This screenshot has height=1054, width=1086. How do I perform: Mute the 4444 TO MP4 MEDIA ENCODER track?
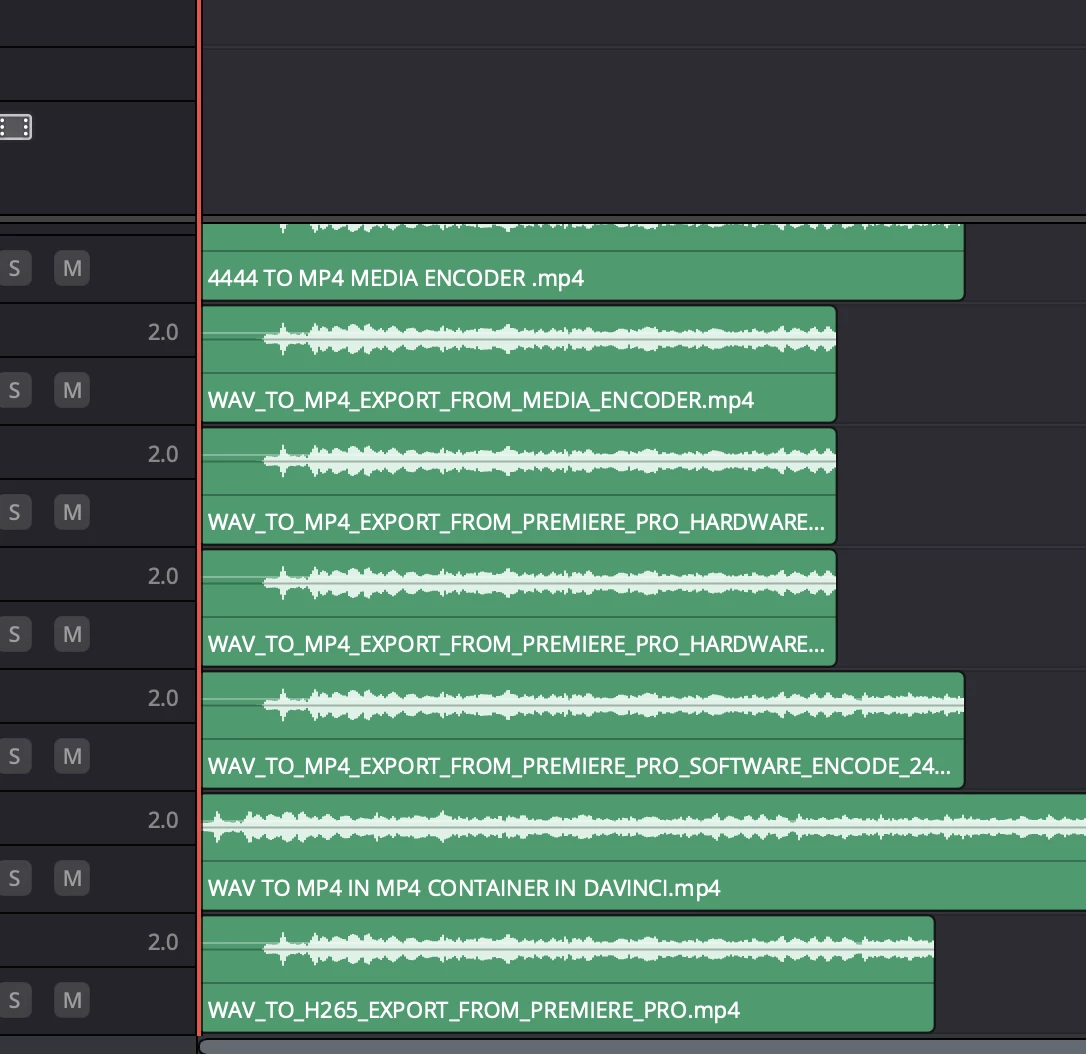72,268
